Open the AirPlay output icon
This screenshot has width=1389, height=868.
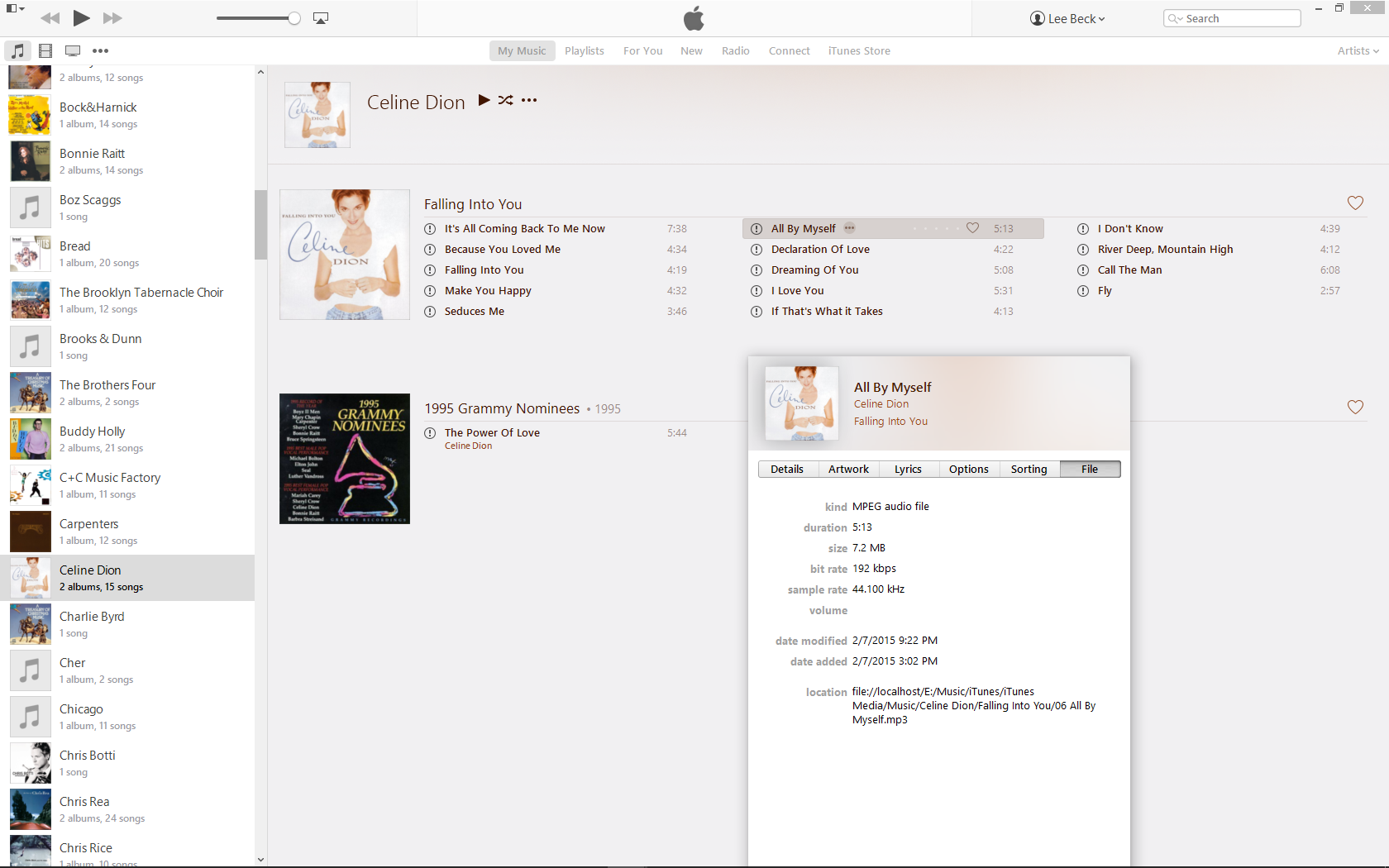pyautogui.click(x=321, y=18)
